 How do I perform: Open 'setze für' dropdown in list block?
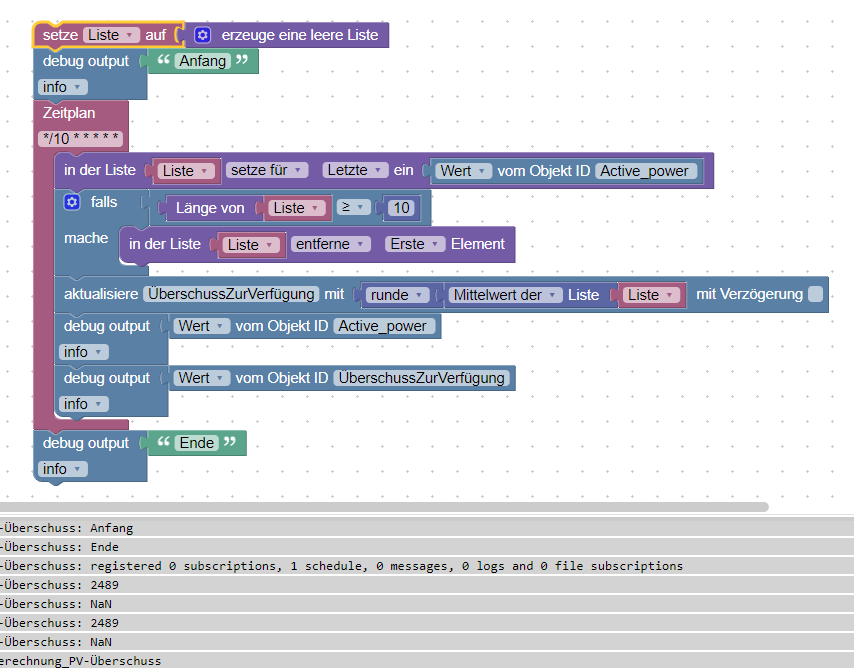point(267,170)
